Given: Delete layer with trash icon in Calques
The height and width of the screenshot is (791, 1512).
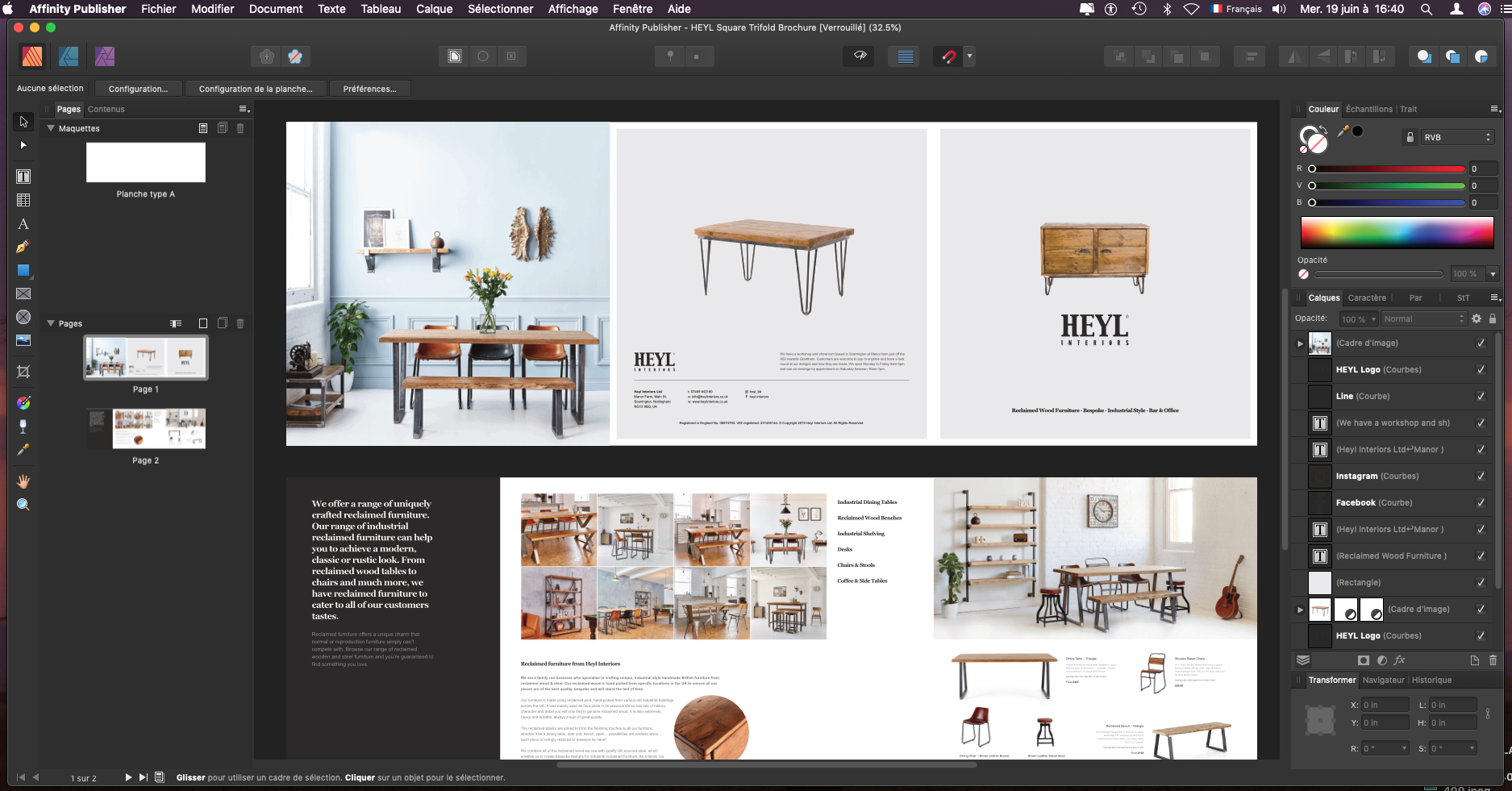Looking at the screenshot, I should click(x=1493, y=660).
